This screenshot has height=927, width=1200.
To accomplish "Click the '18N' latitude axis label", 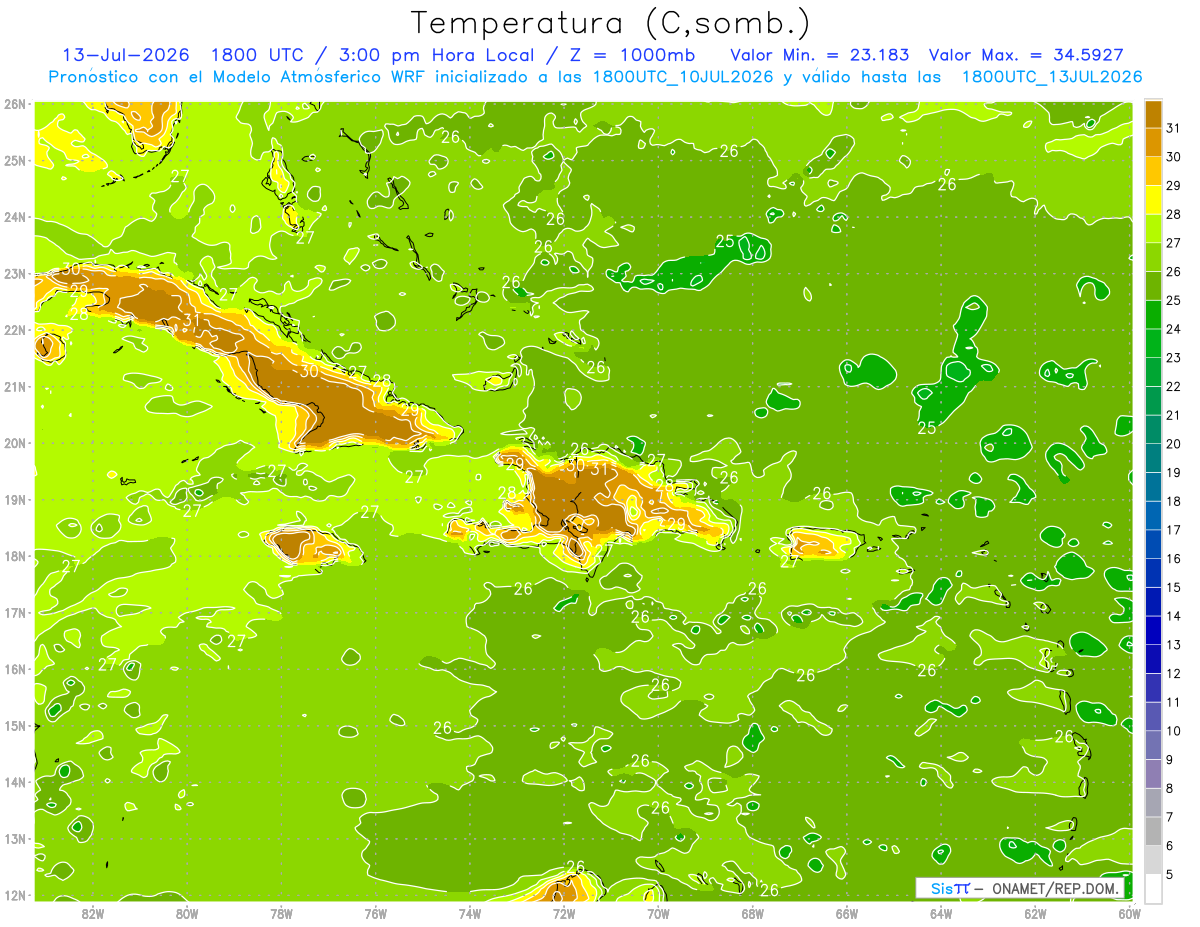I will tap(14, 557).
